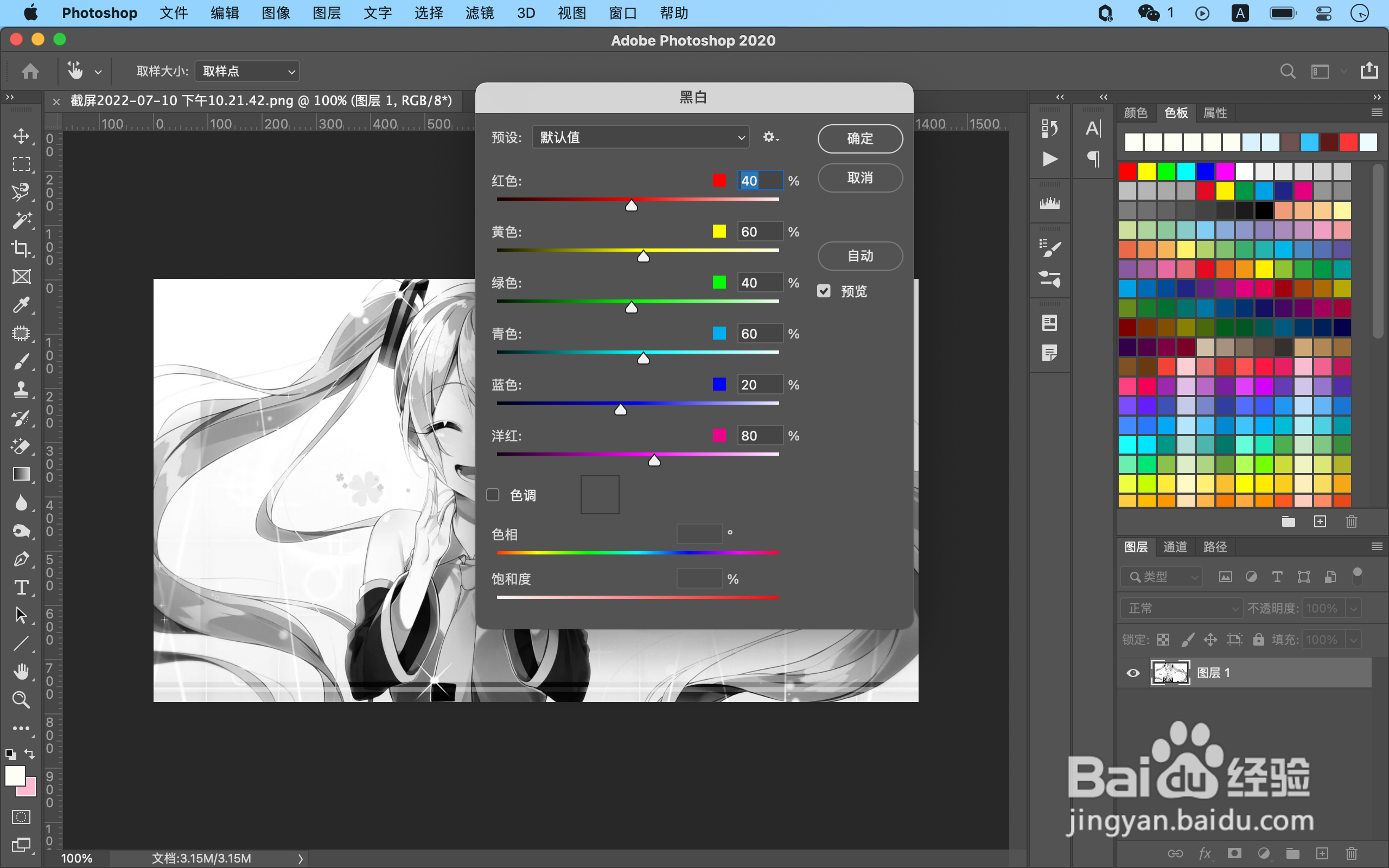Image resolution: width=1389 pixels, height=868 pixels.
Task: Open the 正常 blend mode dropdown
Action: point(1181,608)
